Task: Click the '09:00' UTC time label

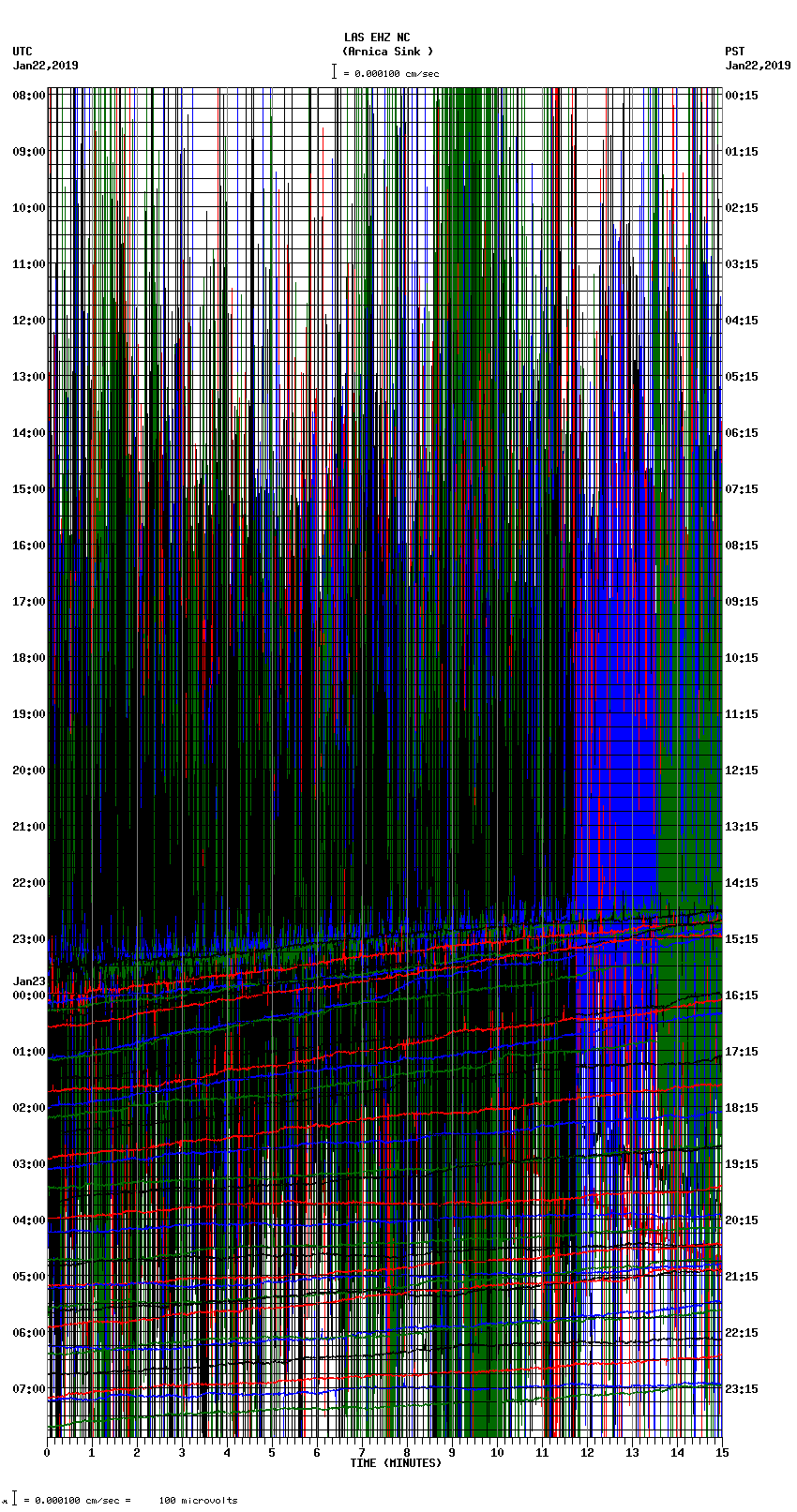Action: [x=29, y=152]
